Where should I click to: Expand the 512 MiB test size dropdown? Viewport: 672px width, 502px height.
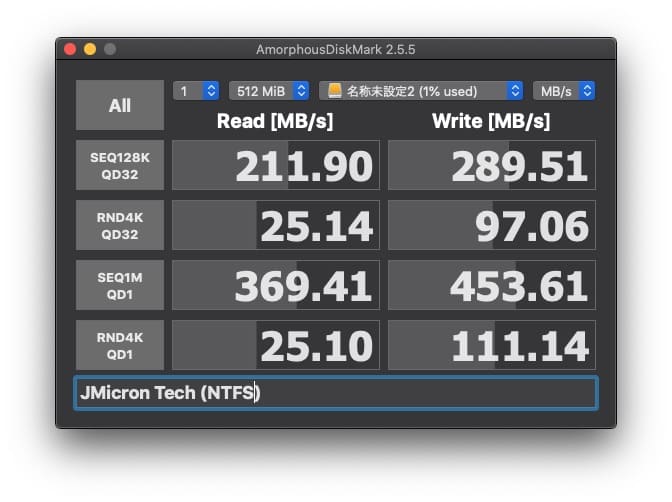click(268, 91)
